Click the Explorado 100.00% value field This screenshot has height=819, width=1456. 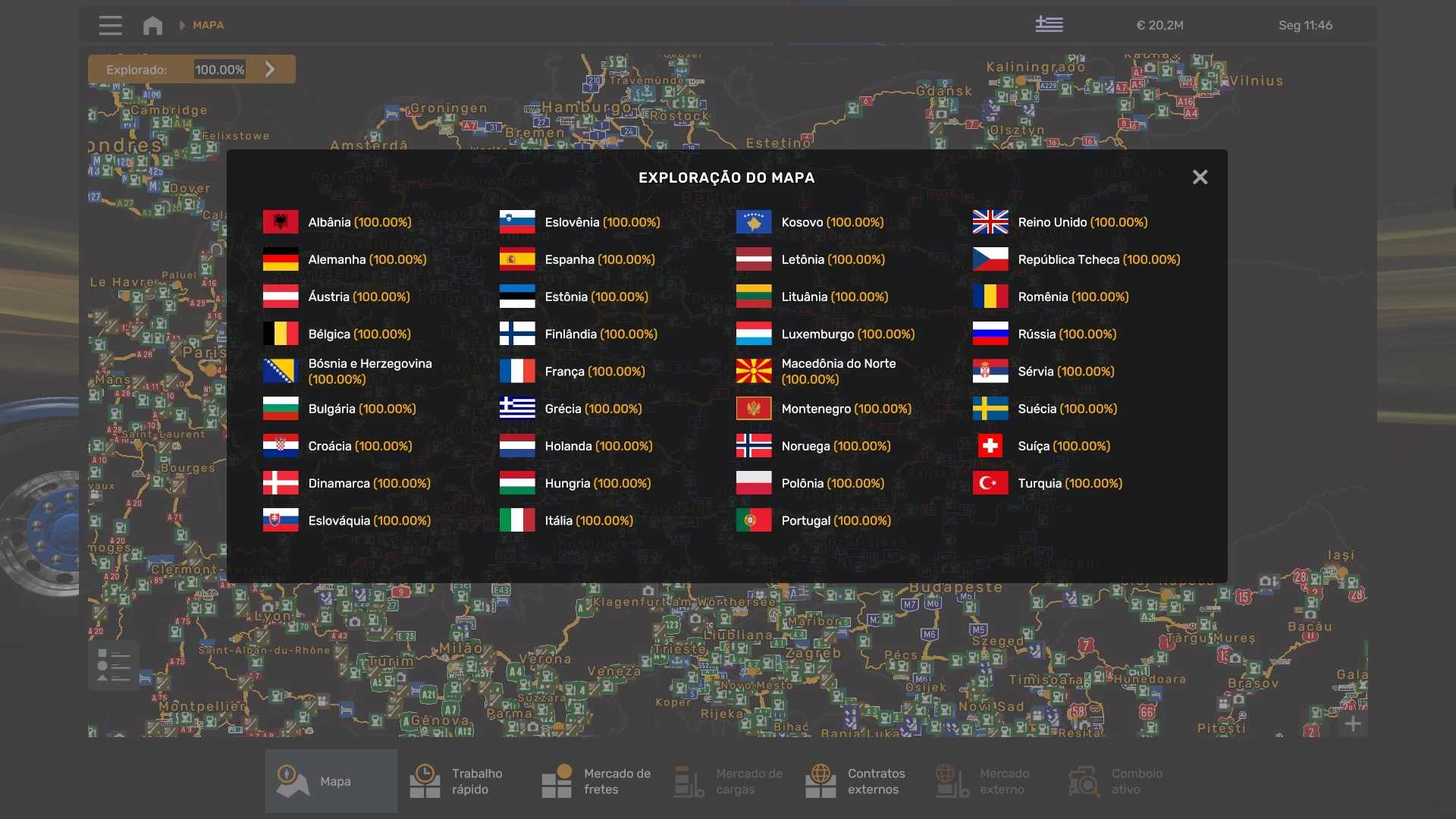point(219,69)
